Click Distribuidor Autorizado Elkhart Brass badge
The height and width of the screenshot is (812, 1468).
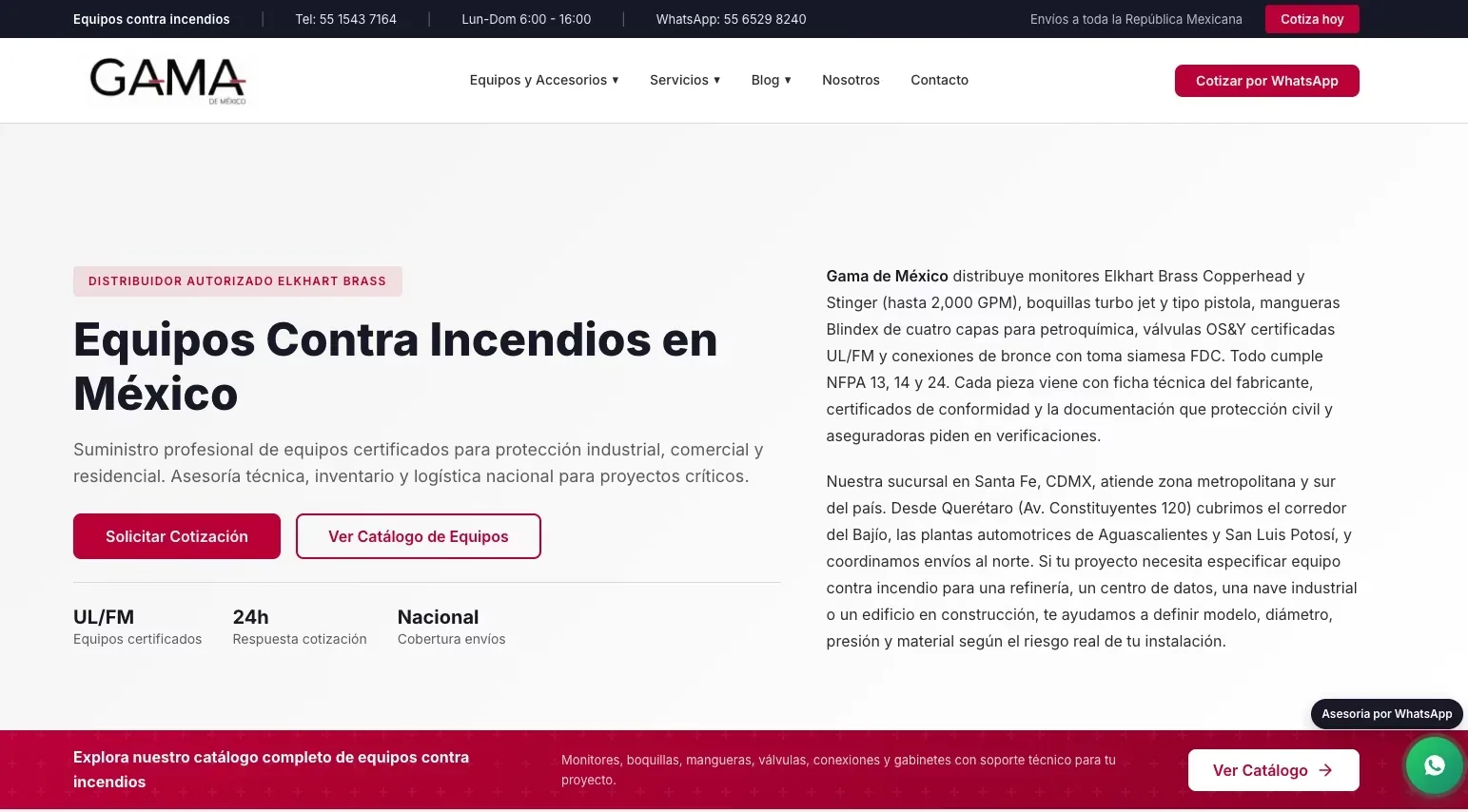(x=238, y=281)
